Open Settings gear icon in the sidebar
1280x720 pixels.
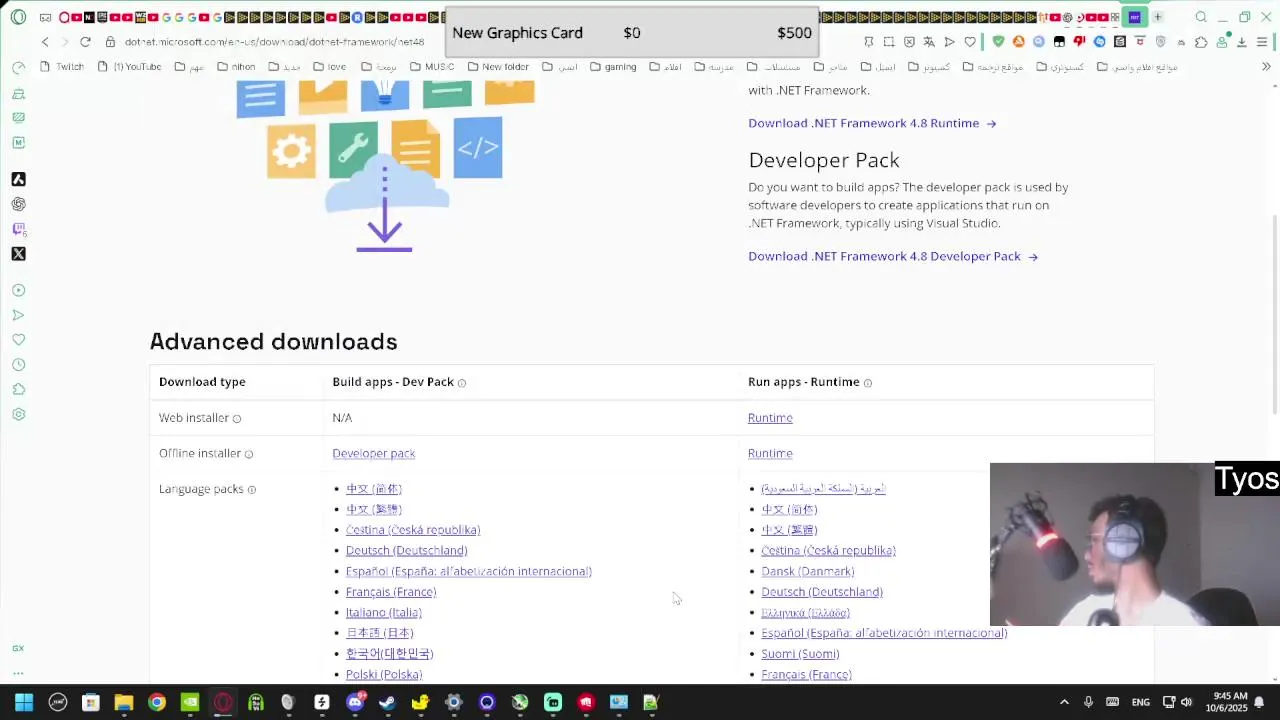point(18,415)
